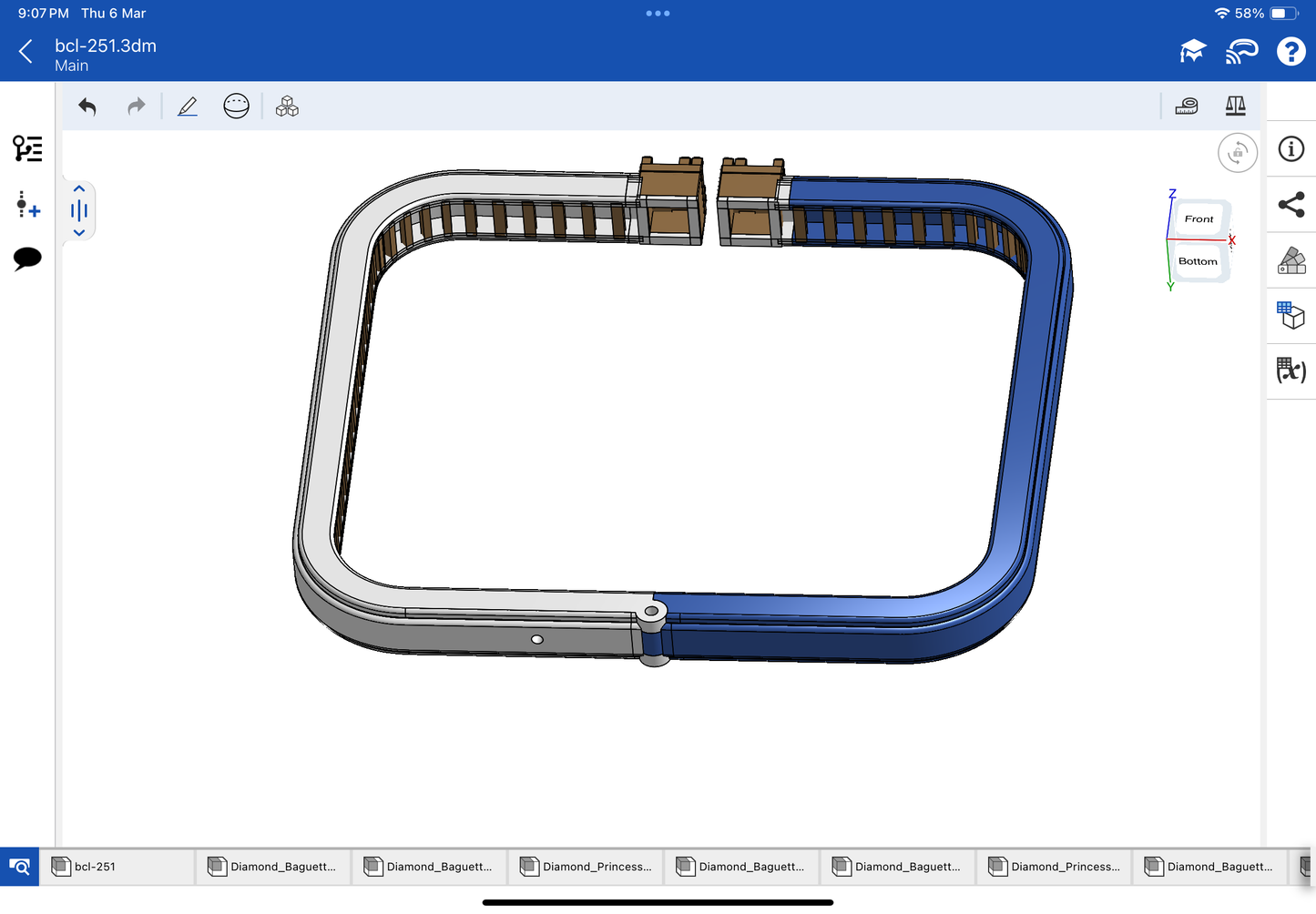Screen dimensions: 1316x914
Task: Open the share document icon
Action: coord(1290,205)
